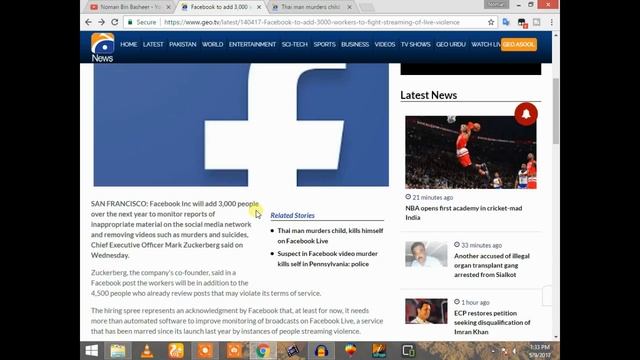
Task: Open the ECP Imran Khan petition headline
Action: coord(492,322)
